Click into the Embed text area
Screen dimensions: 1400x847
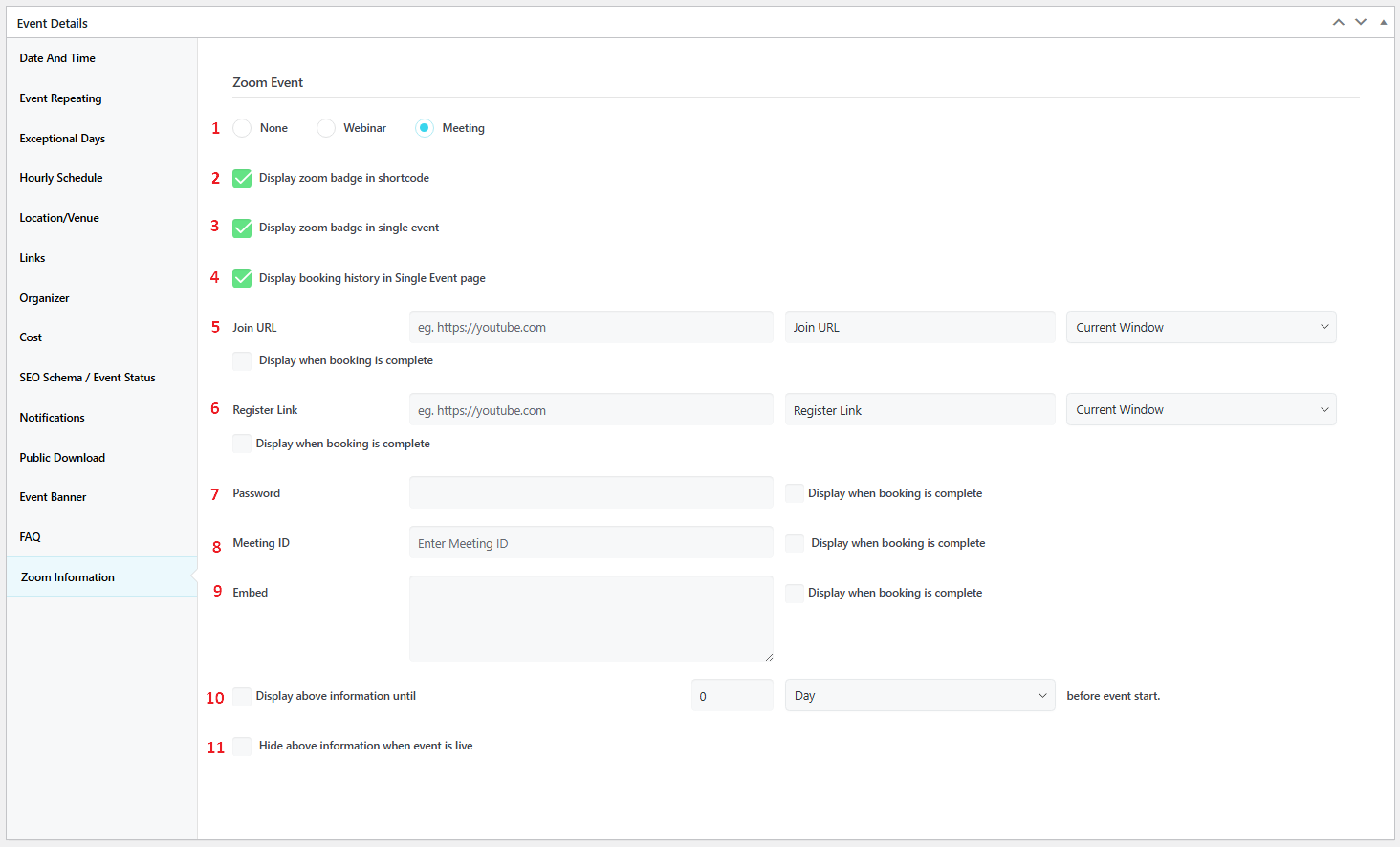click(x=591, y=618)
